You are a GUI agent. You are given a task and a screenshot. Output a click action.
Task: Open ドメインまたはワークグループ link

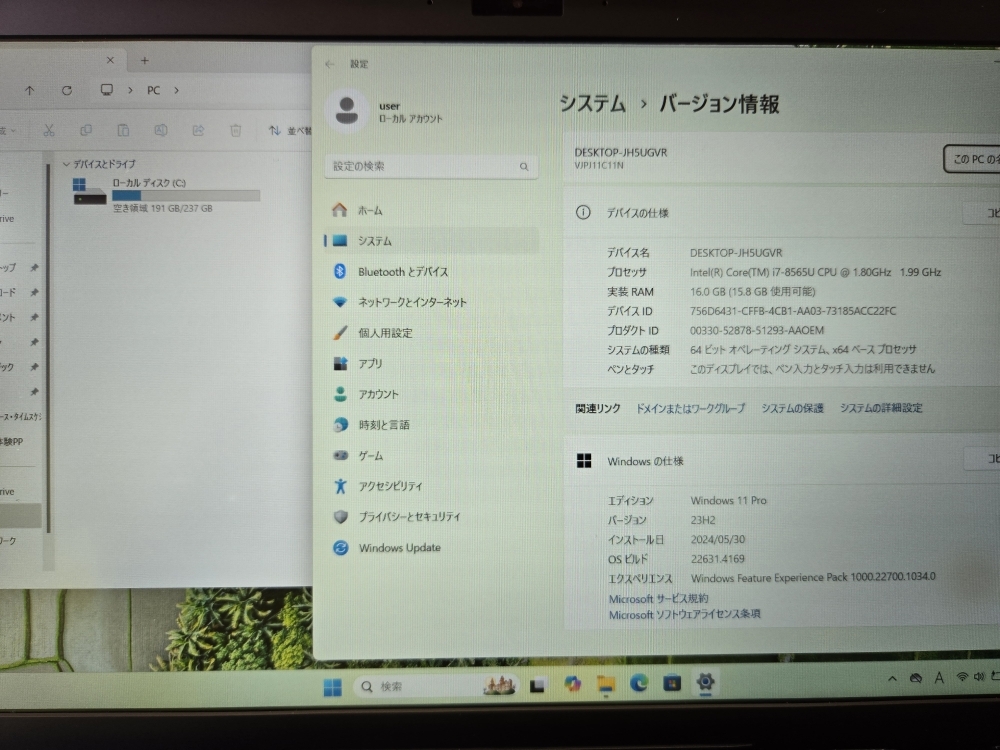(691, 408)
